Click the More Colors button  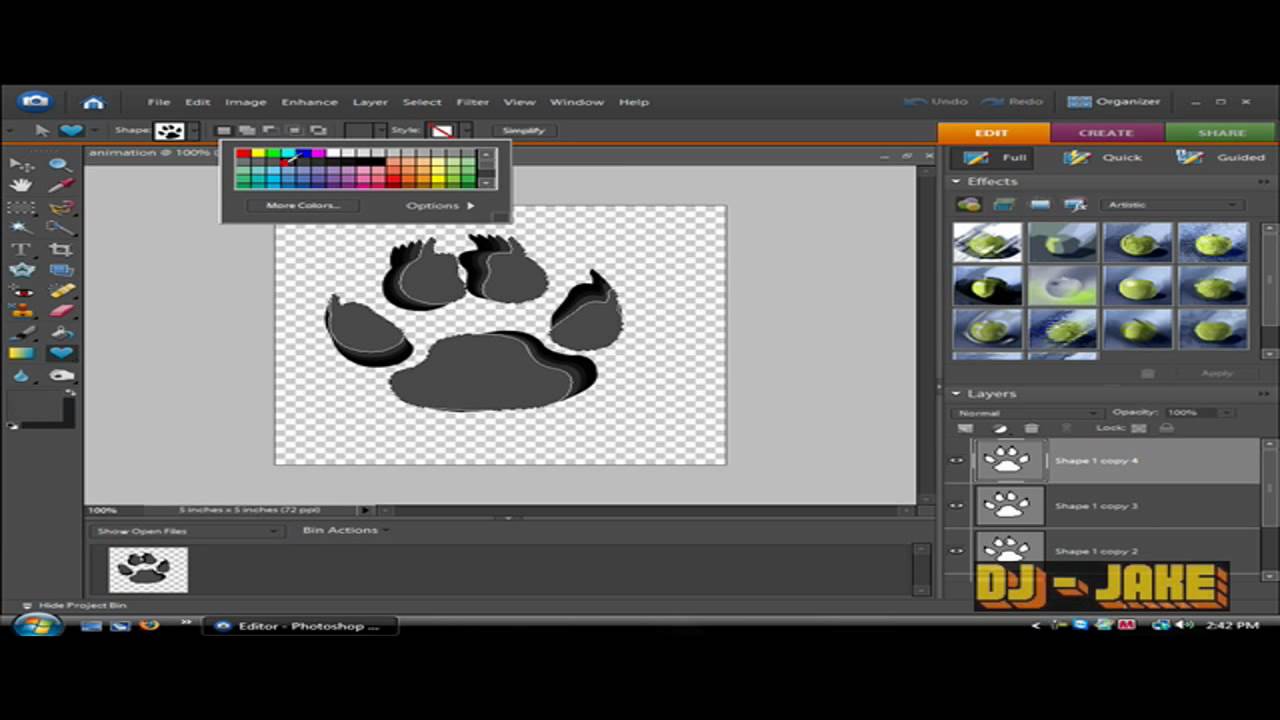coord(303,205)
